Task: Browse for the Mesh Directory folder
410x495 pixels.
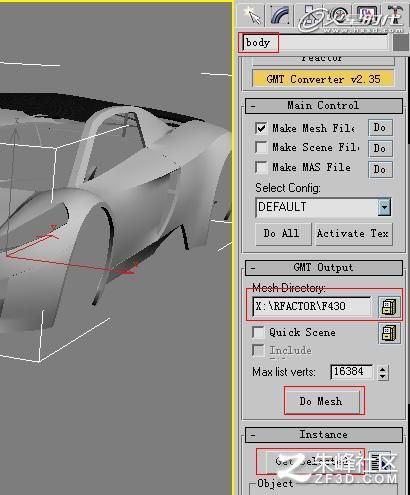Action: pos(389,307)
